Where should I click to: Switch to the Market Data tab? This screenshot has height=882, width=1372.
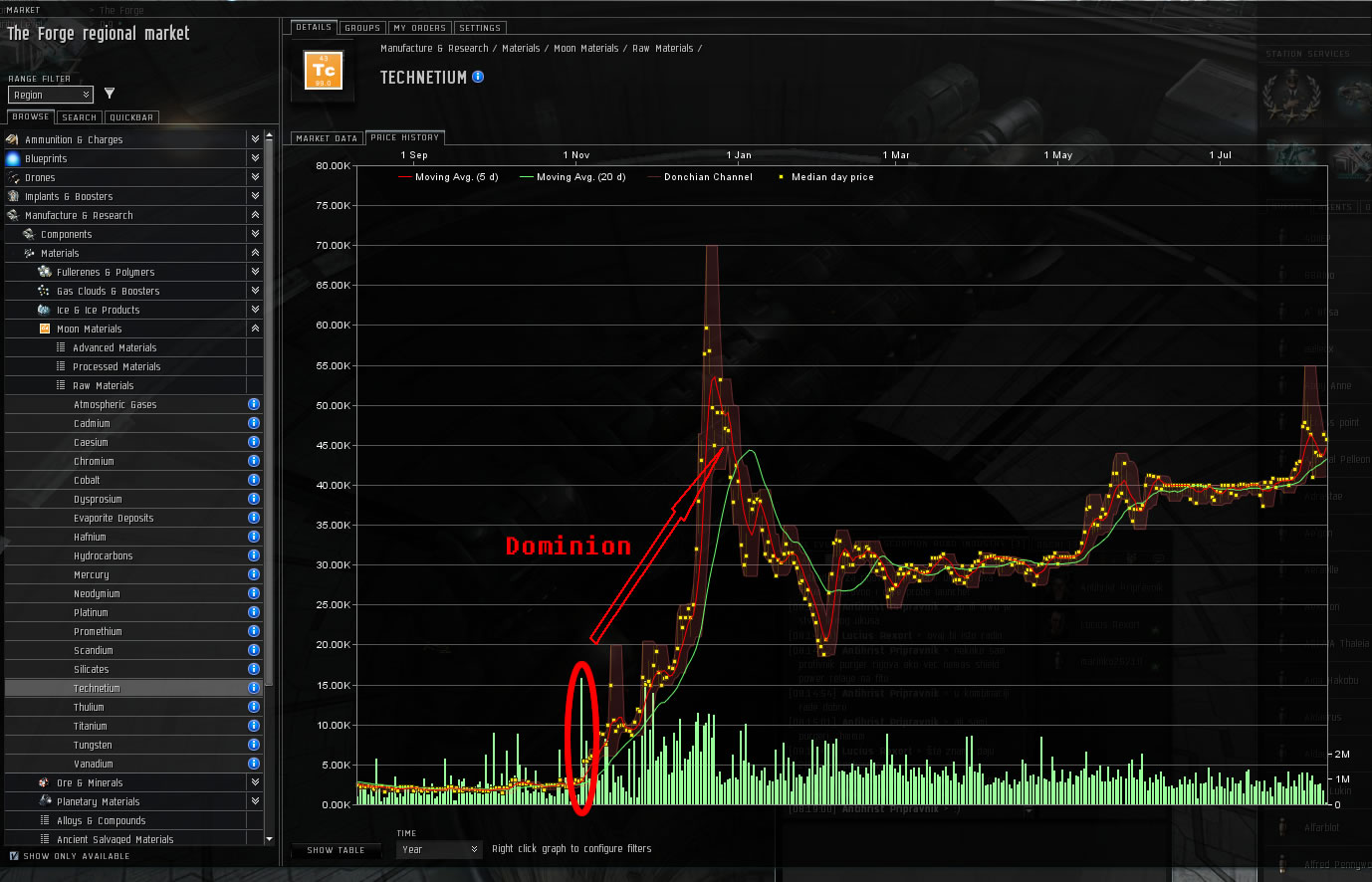327,138
